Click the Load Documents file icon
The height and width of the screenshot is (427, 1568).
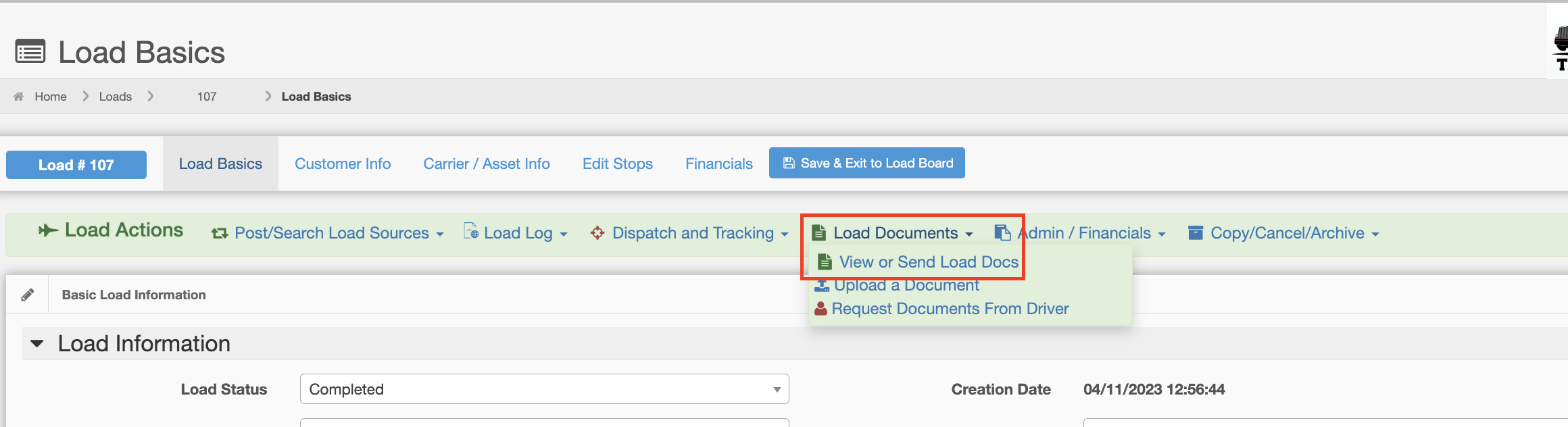coord(818,233)
